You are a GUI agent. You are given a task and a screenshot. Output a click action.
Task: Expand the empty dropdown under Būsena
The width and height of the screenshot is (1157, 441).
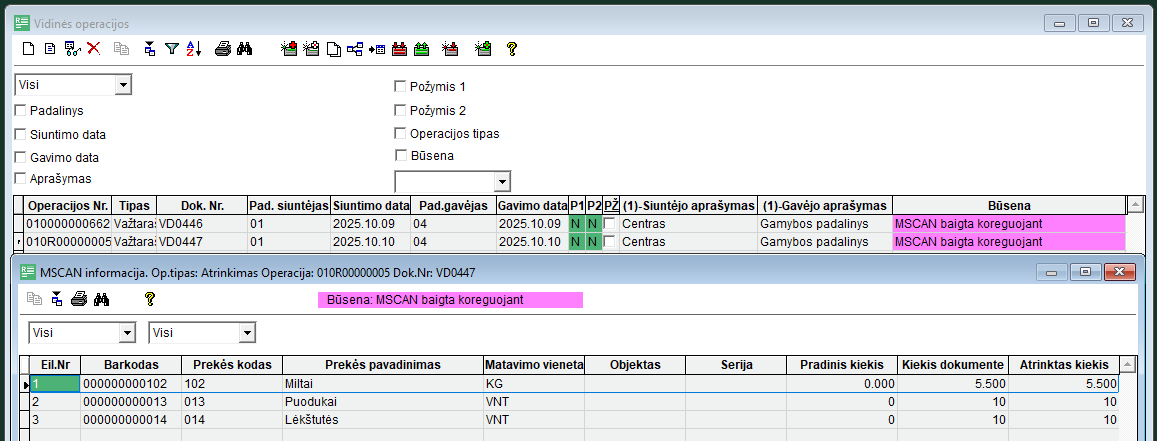[502, 181]
